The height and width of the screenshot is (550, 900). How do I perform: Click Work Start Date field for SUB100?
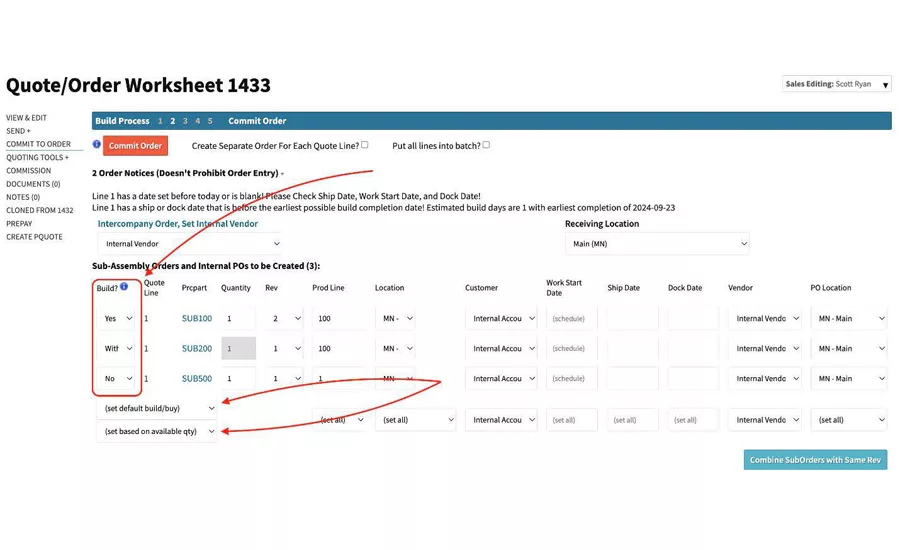(572, 318)
